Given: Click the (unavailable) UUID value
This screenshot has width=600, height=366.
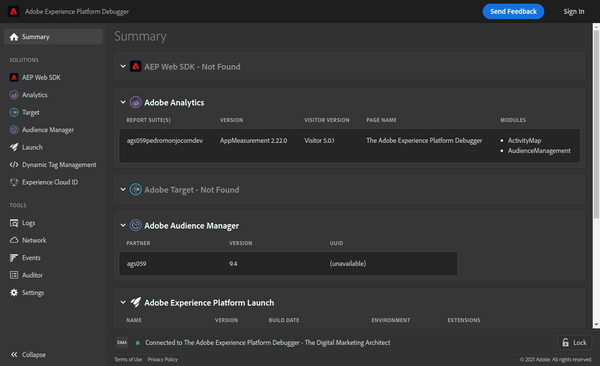Looking at the screenshot, I should 348,263.
